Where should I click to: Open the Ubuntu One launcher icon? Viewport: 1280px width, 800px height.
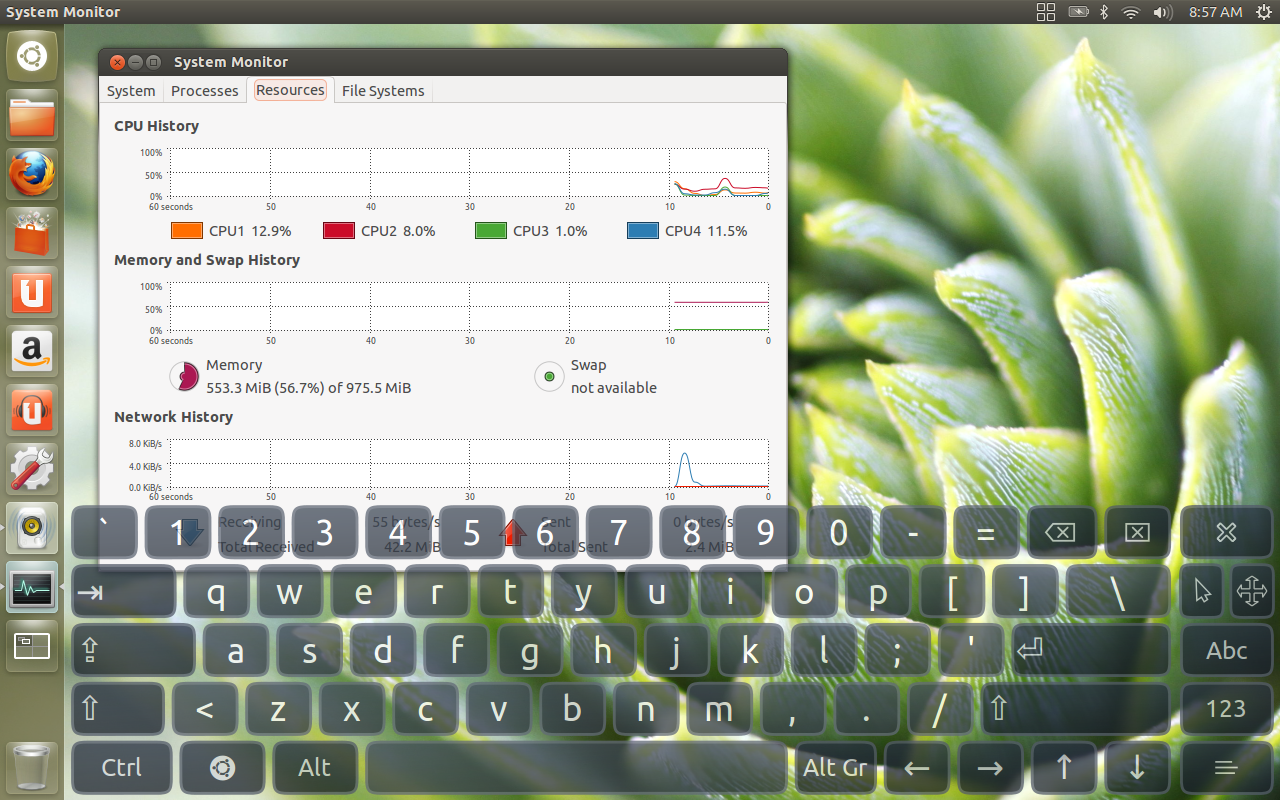32,293
